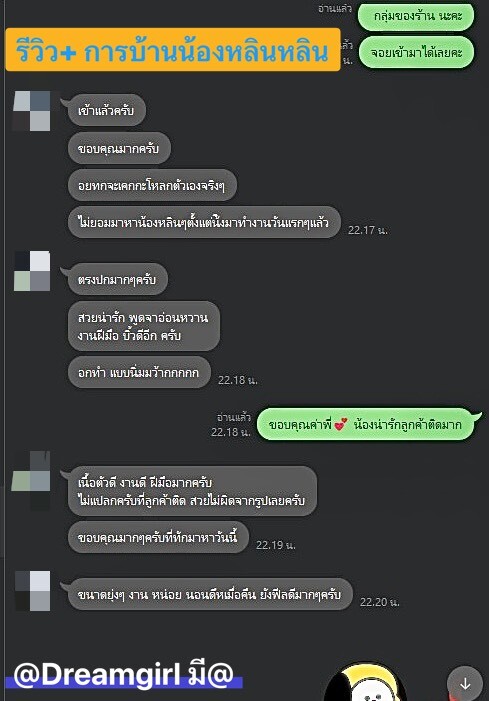
Task: Select the อยากจะเคกกะโหลกตัวเองจริงๆ bubble
Action: point(152,185)
